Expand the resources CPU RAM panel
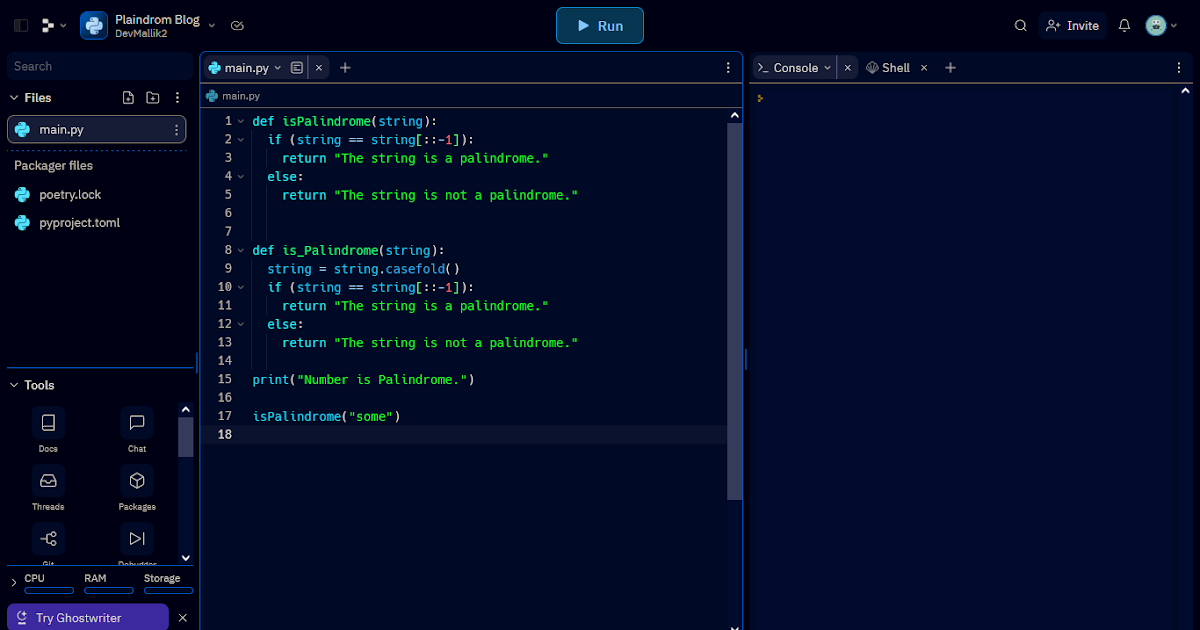Viewport: 1200px width, 630px height. (13, 582)
